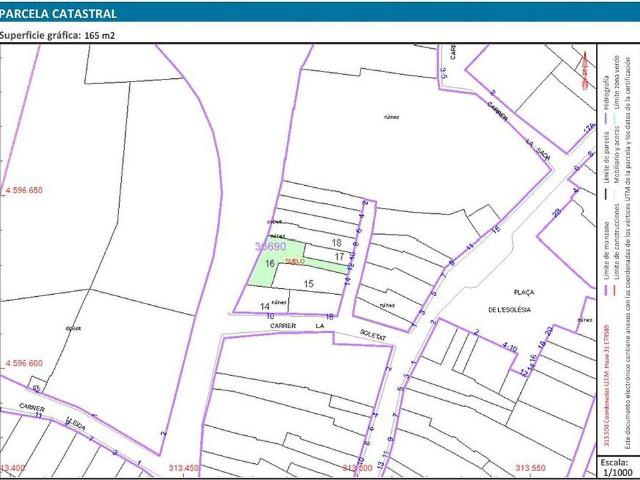The image size is (640, 480).
Task: Click parcel number 17 on the map
Action: pos(339,257)
